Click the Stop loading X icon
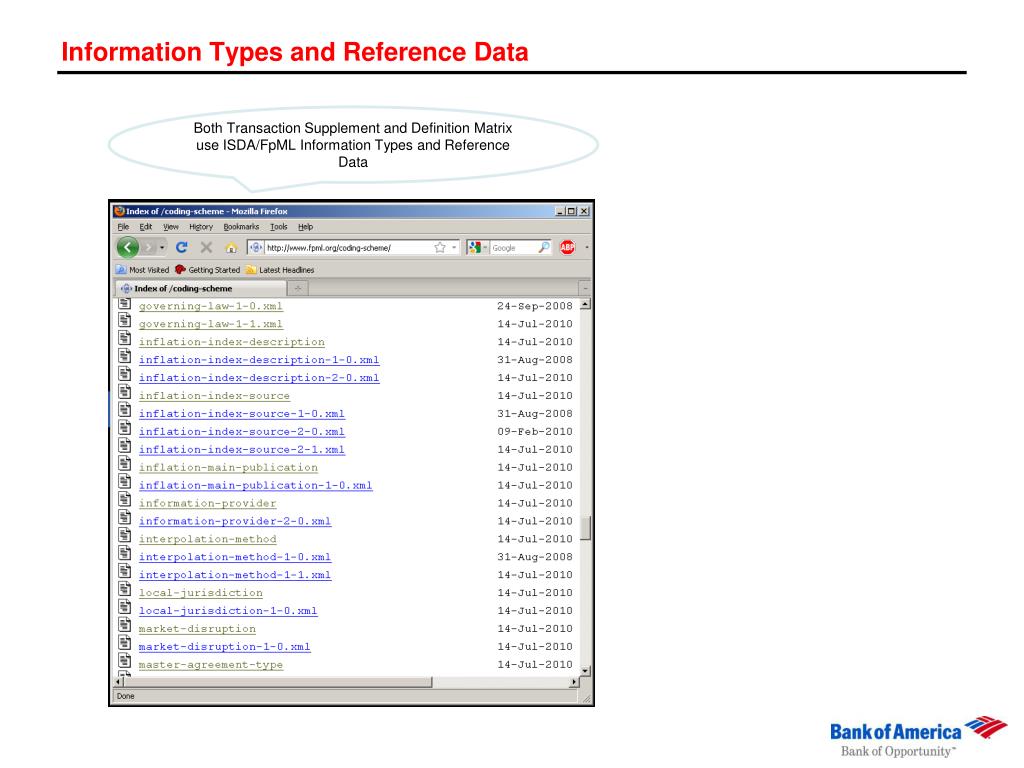This screenshot has width=1024, height=768. pos(206,248)
